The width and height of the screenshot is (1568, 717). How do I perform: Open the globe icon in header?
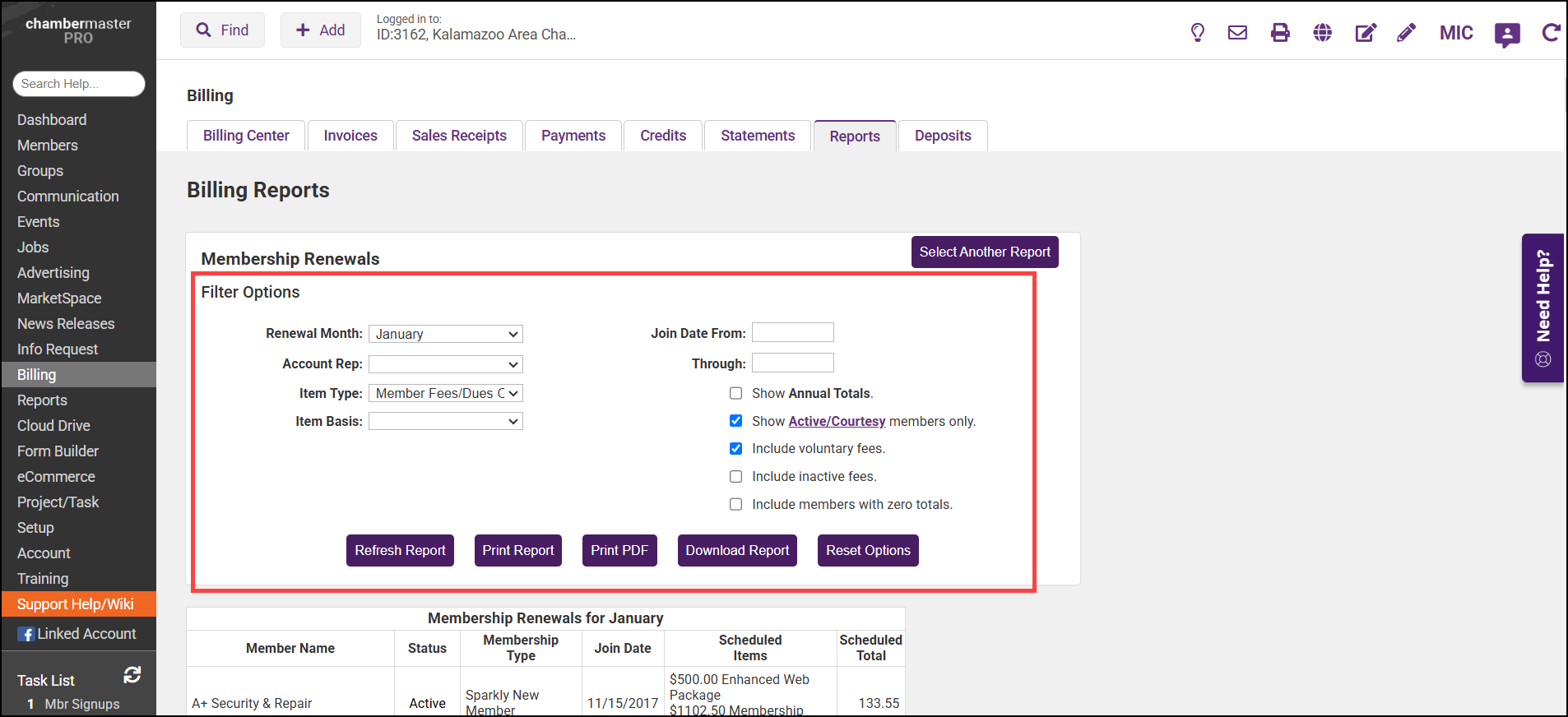pyautogui.click(x=1322, y=33)
